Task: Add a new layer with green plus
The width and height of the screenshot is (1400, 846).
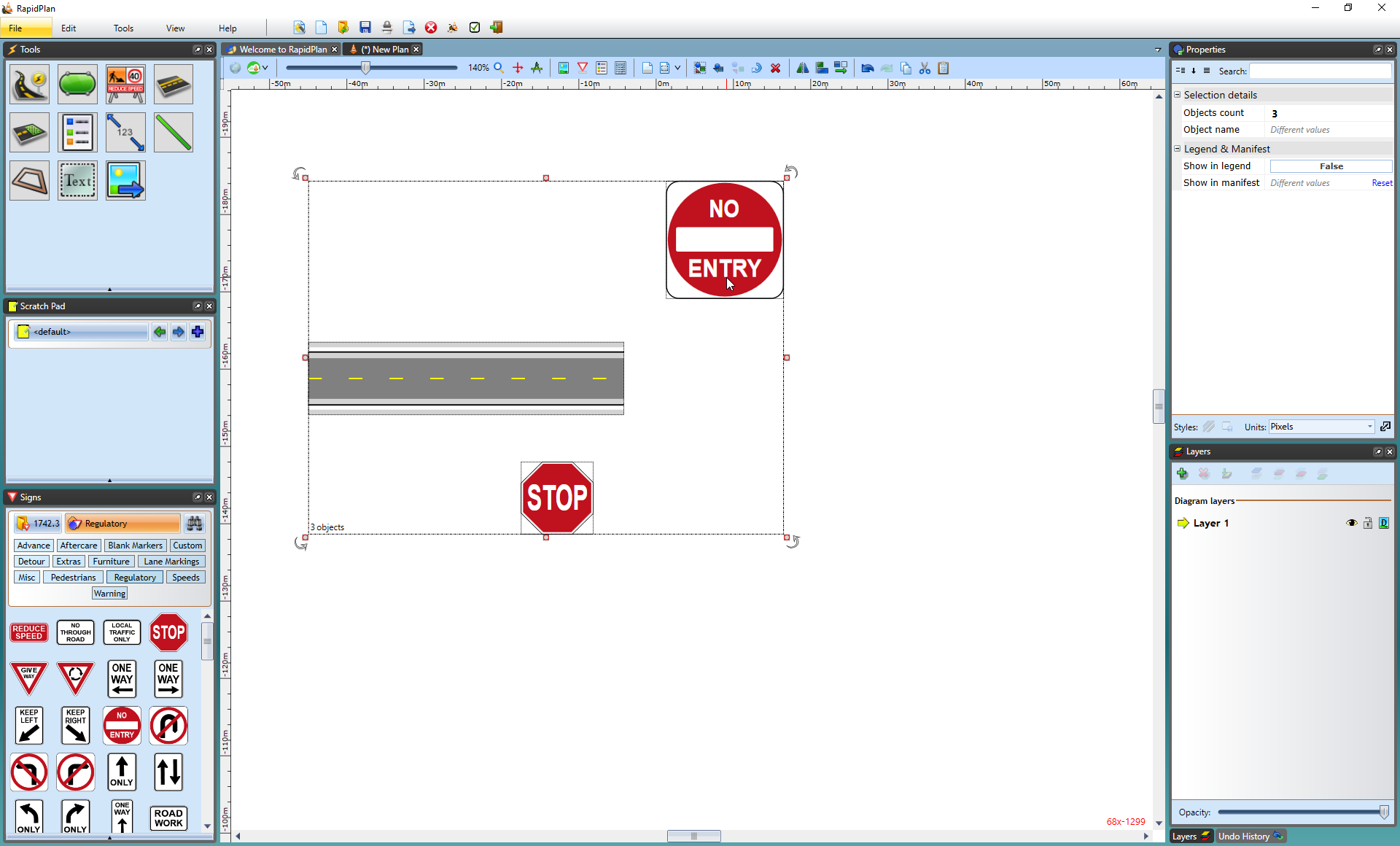Action: (1183, 474)
